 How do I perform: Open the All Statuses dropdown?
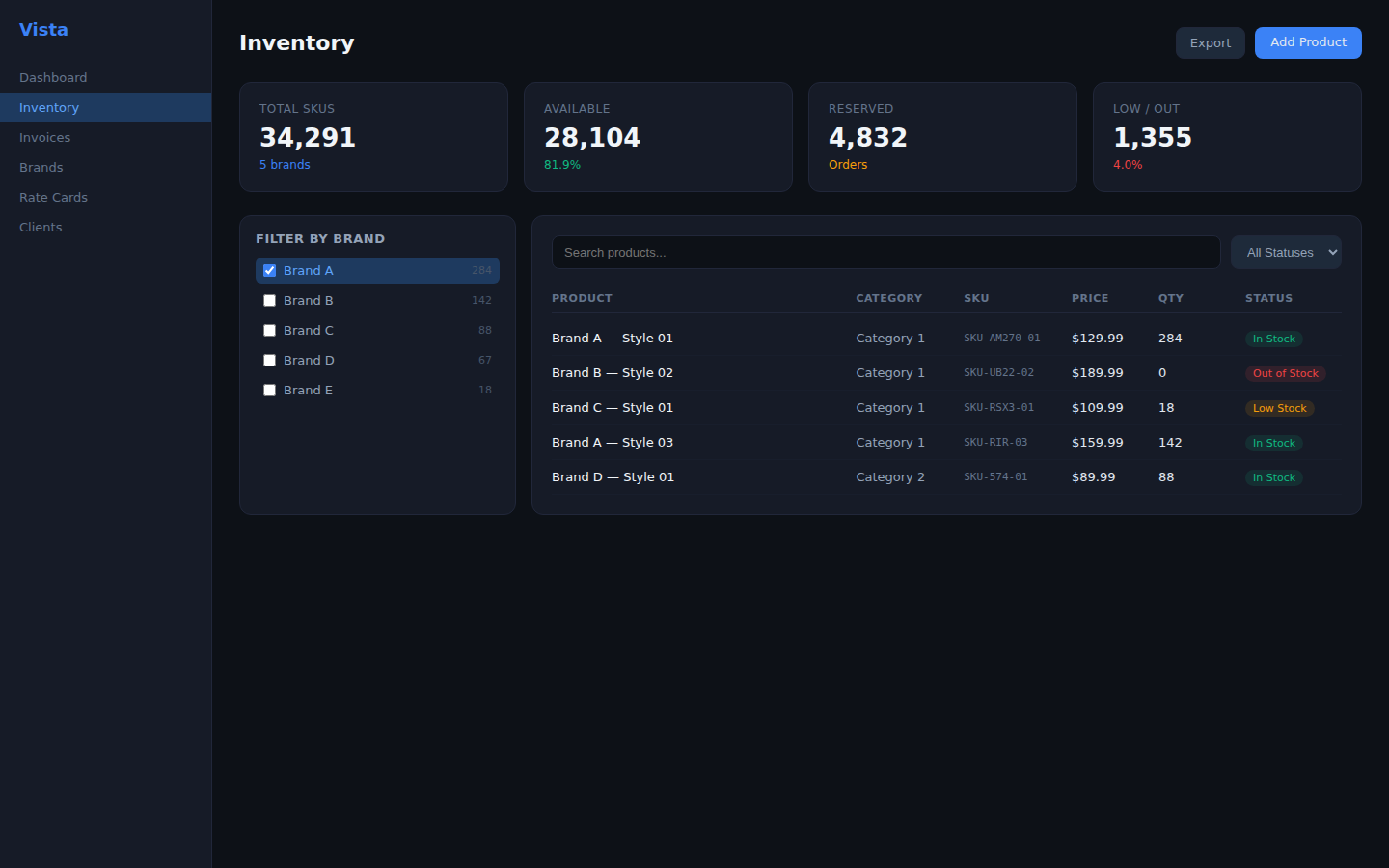tap(1286, 253)
